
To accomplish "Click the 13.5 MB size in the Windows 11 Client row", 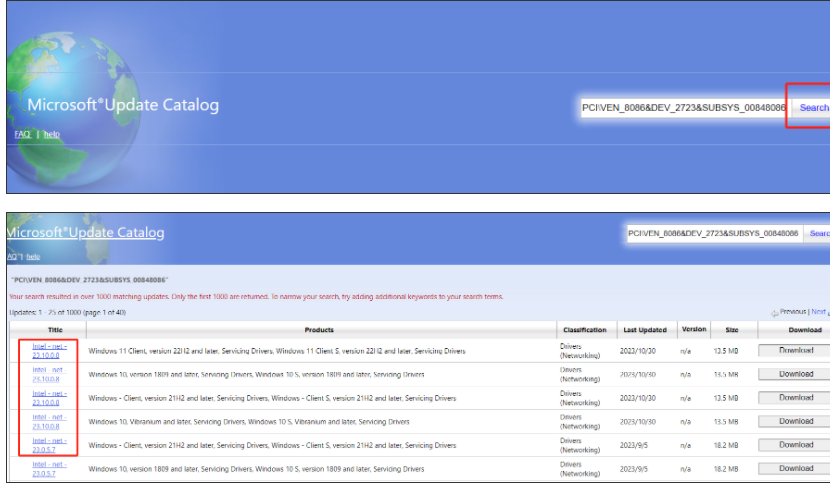I will click(726, 351).
